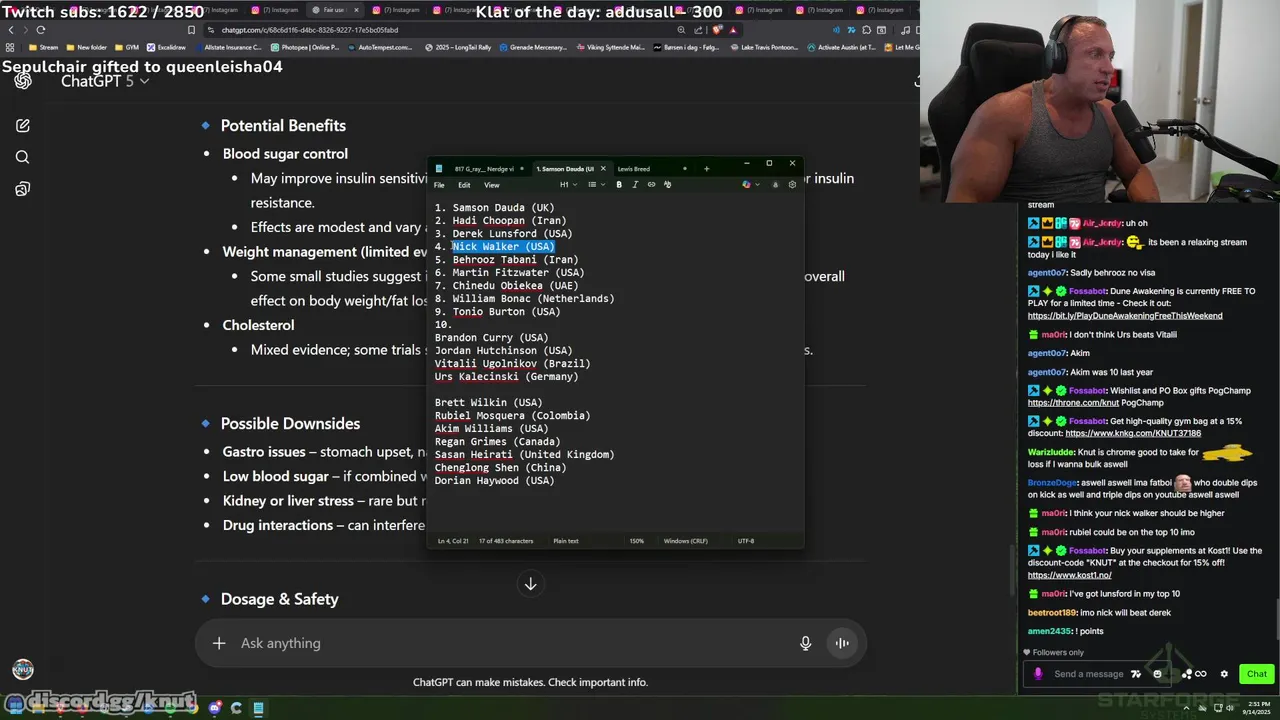The height and width of the screenshot is (720, 1280).
Task: Click the line 'Regan Grimes (Canada)' in Notepad
Action: pos(497,442)
